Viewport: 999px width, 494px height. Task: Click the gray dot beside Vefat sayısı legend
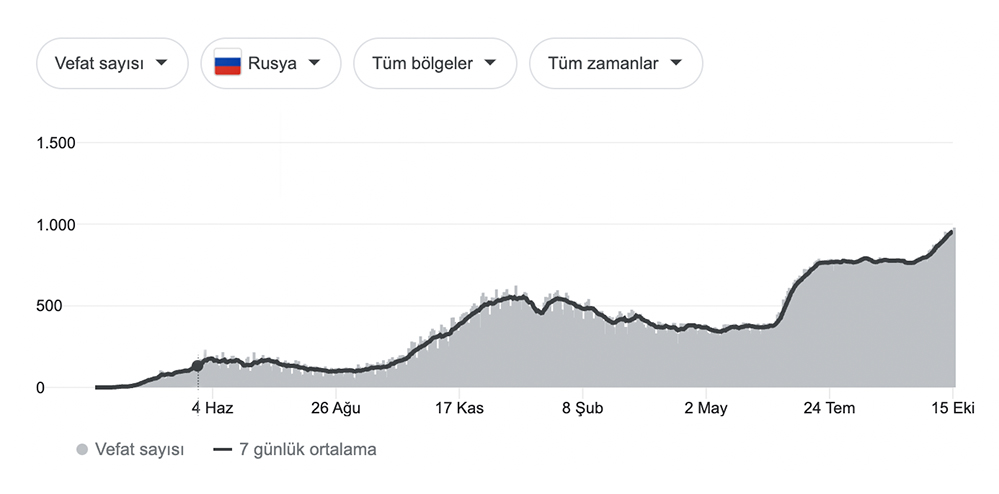[x=82, y=450]
